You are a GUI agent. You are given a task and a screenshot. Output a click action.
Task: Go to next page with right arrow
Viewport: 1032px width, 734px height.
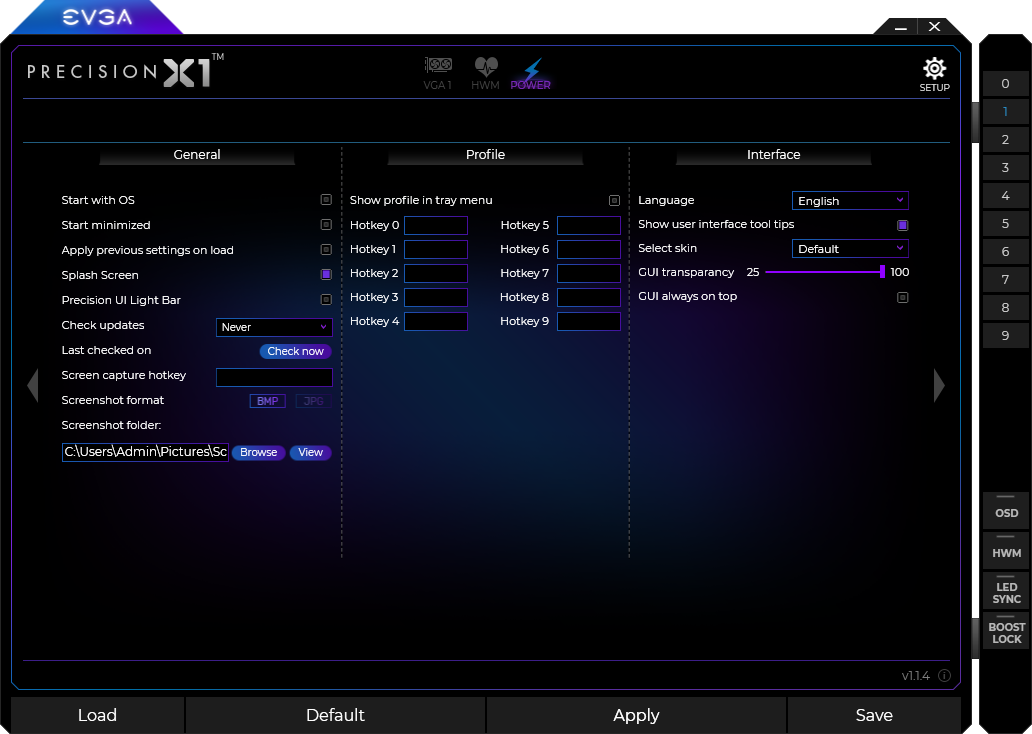(x=939, y=385)
